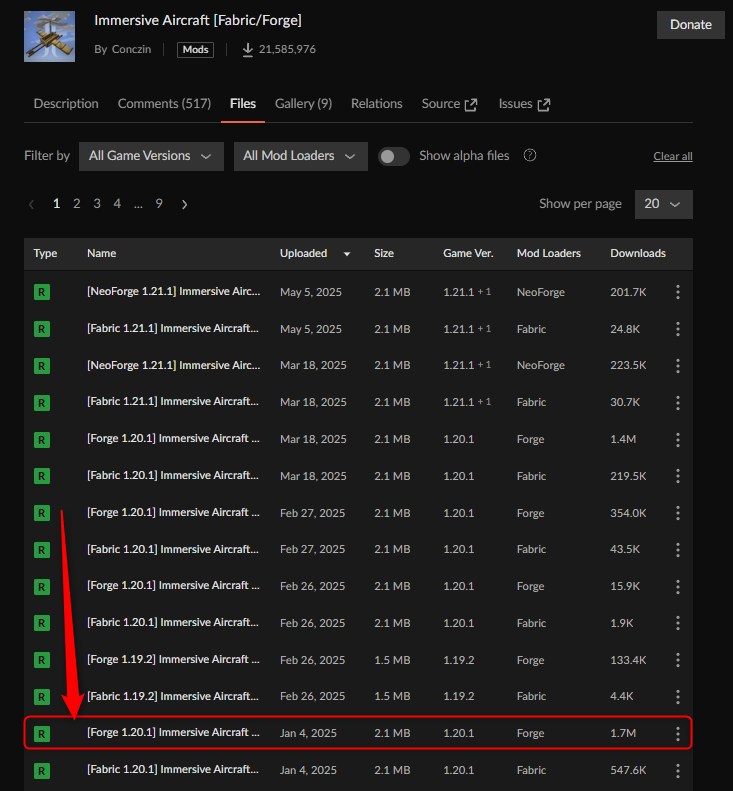Open options menu for Fabric 1.20.1 Feb 26 file
This screenshot has height=791, width=733.
(678, 623)
